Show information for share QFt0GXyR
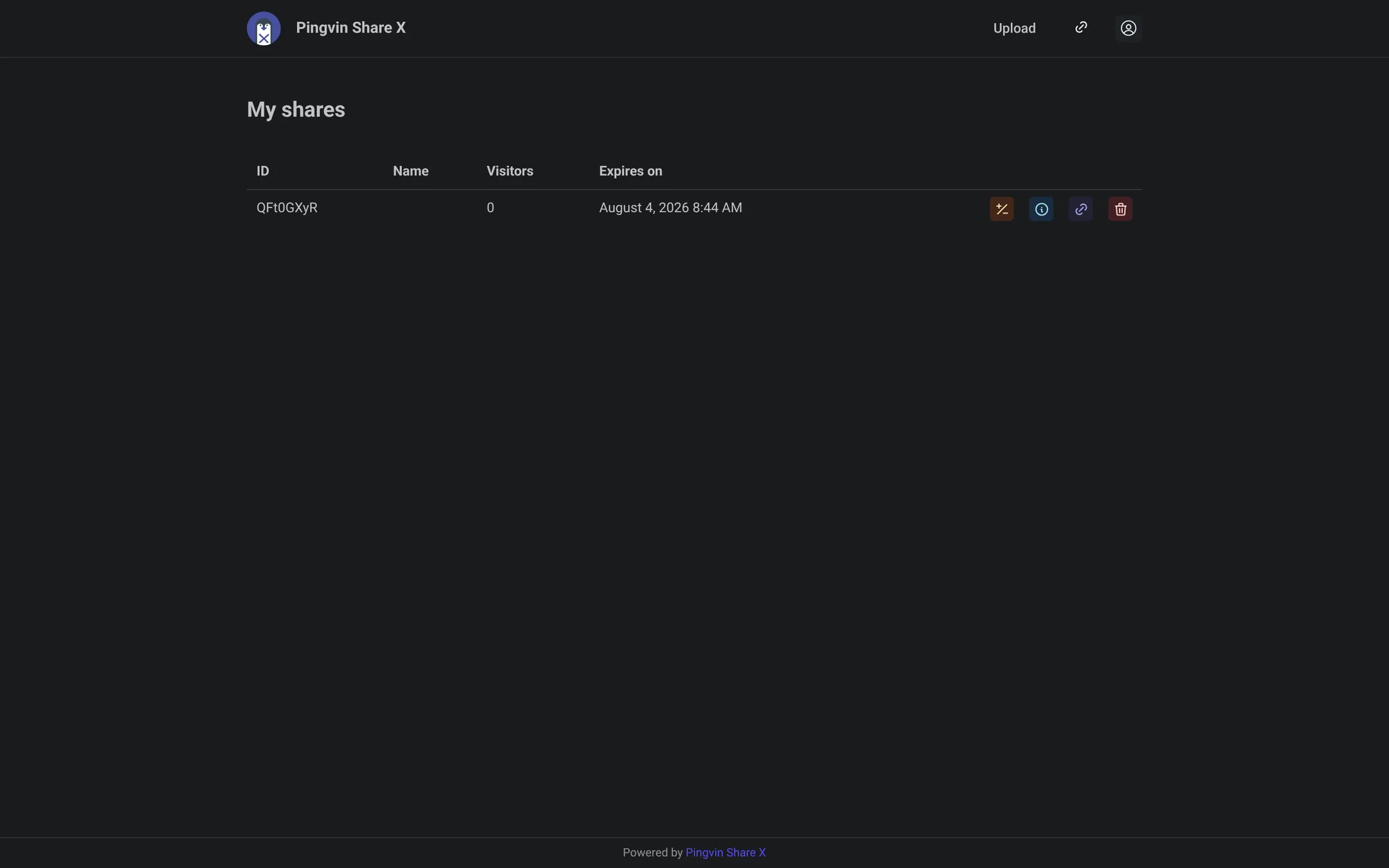 click(x=1041, y=209)
